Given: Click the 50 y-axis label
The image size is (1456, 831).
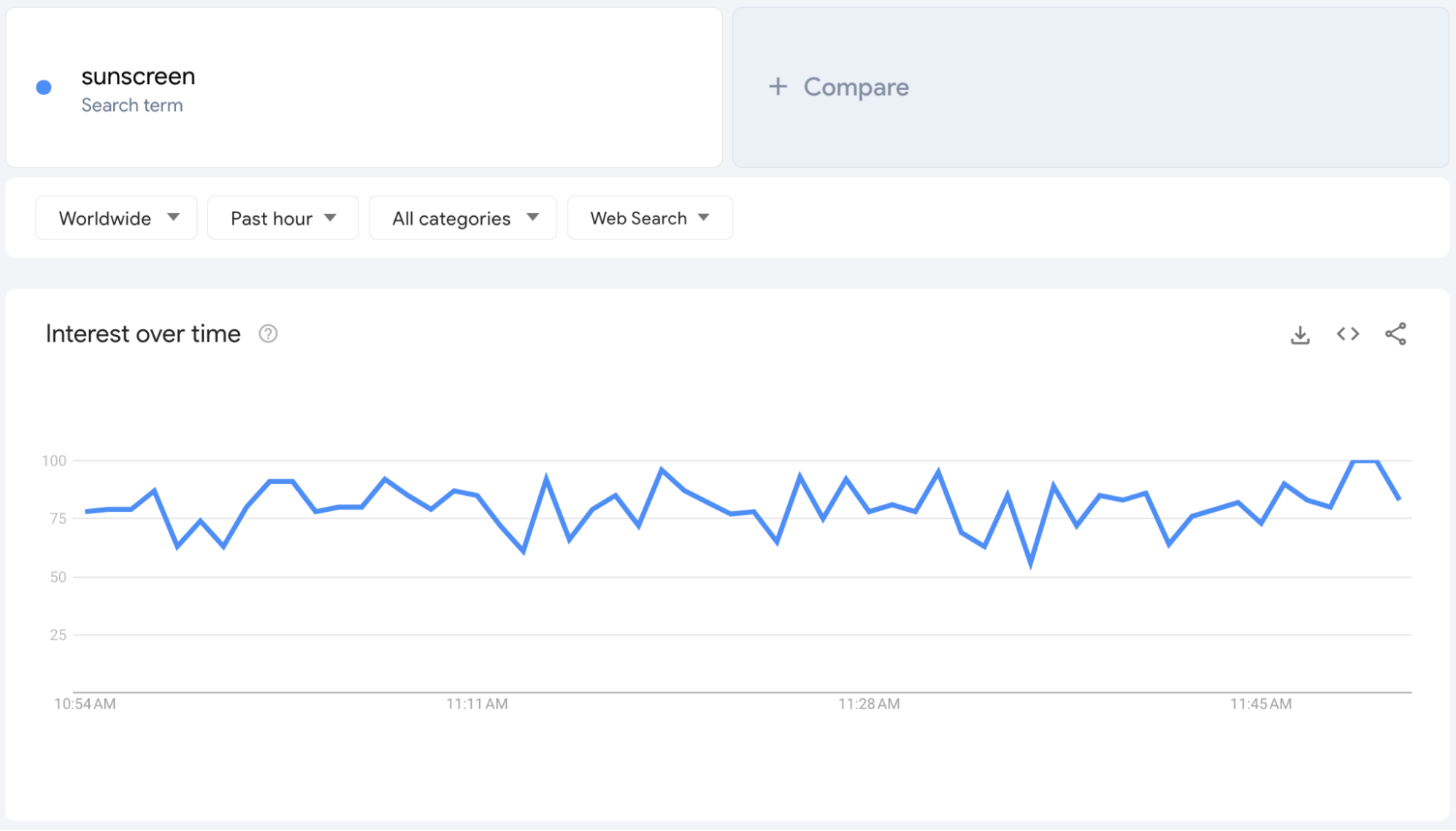Looking at the screenshot, I should (58, 577).
